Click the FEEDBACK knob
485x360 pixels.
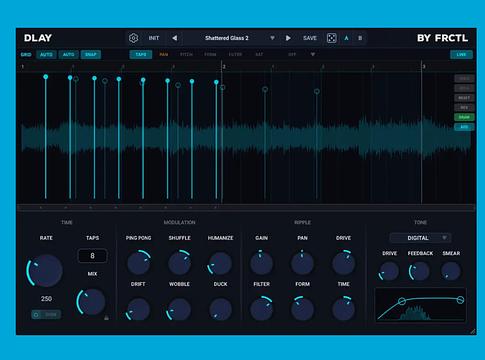pos(419,271)
